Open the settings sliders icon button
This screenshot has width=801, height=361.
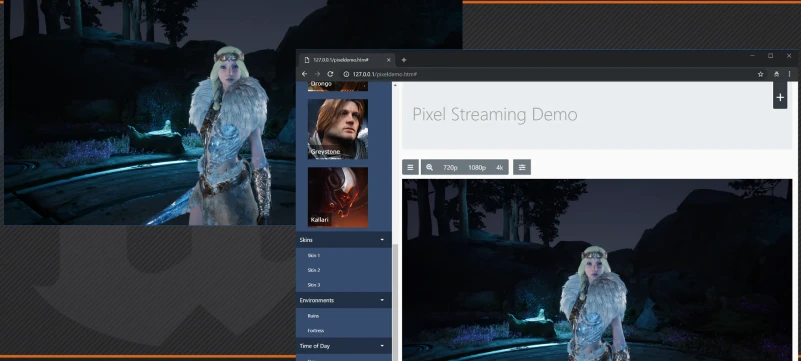click(x=522, y=167)
